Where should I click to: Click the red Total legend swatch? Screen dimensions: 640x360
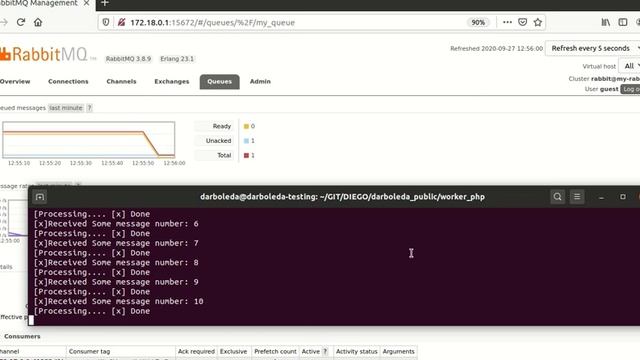click(246, 155)
